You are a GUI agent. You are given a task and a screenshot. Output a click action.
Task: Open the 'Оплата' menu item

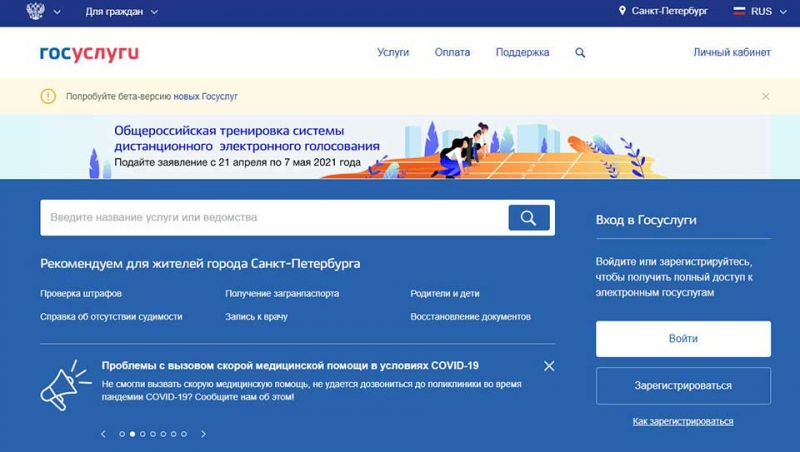(453, 52)
